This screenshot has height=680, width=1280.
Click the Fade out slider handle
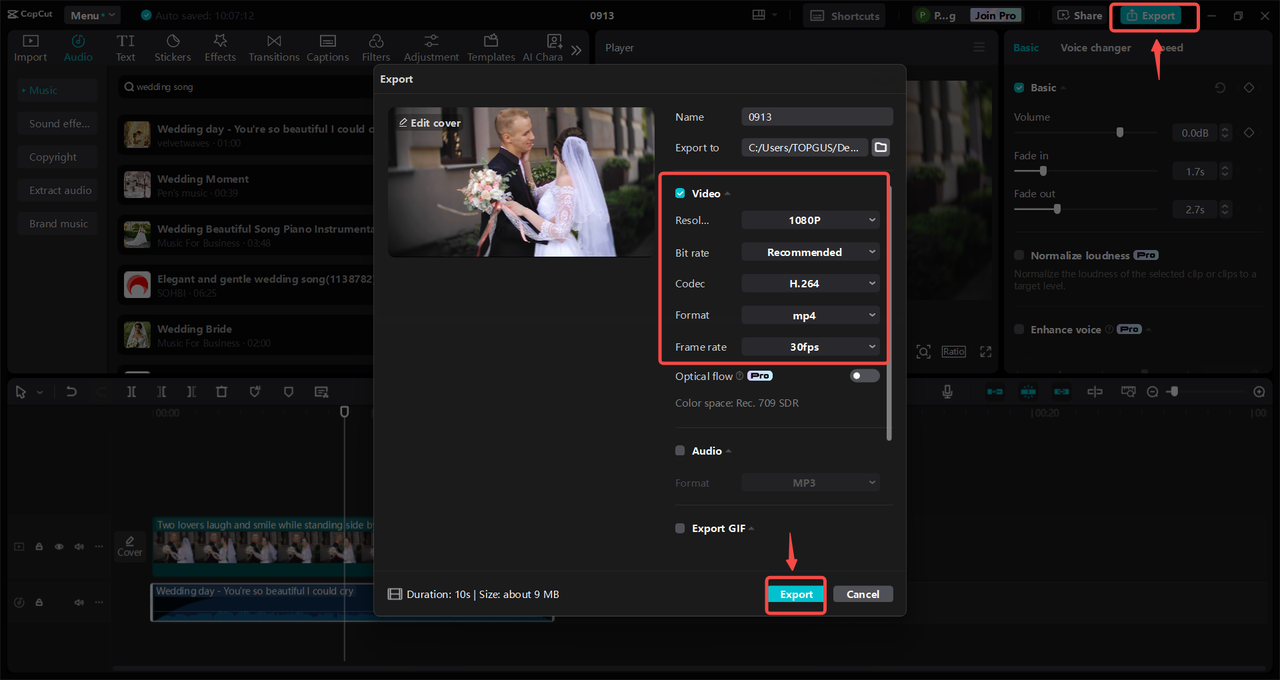[x=1057, y=209]
